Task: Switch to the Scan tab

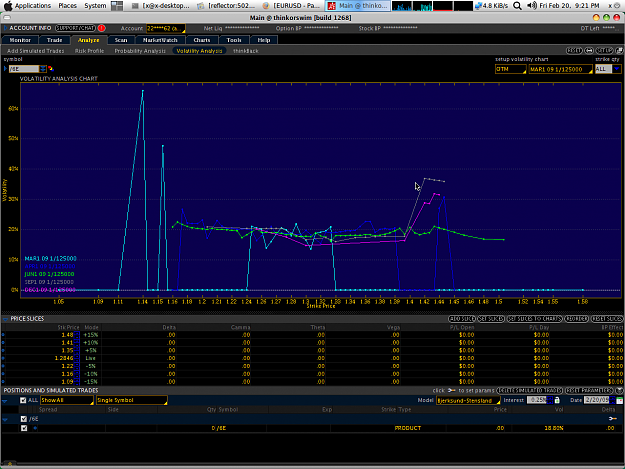Action: pyautogui.click(x=121, y=40)
